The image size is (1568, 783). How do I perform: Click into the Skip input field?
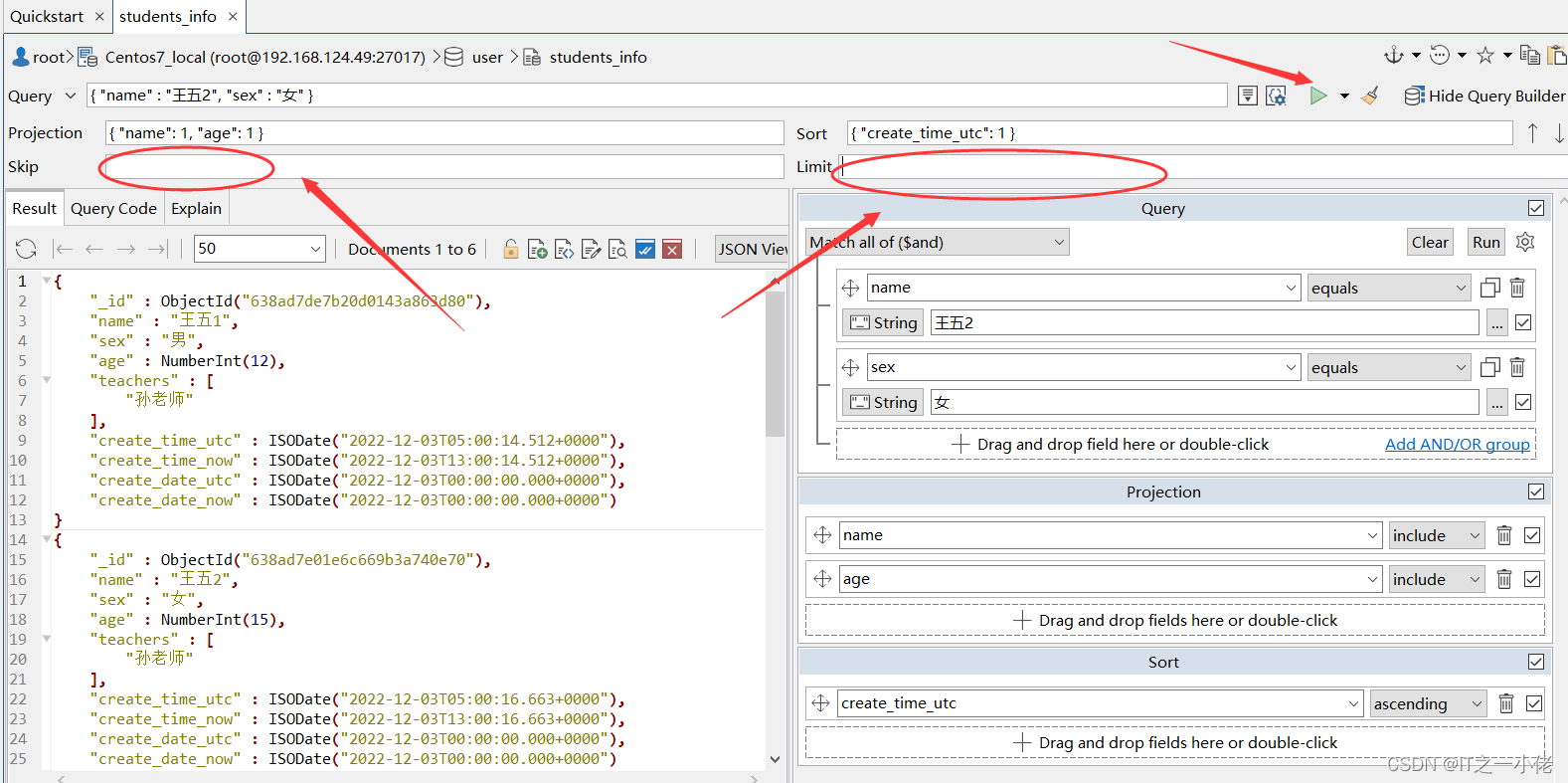[x=442, y=166]
